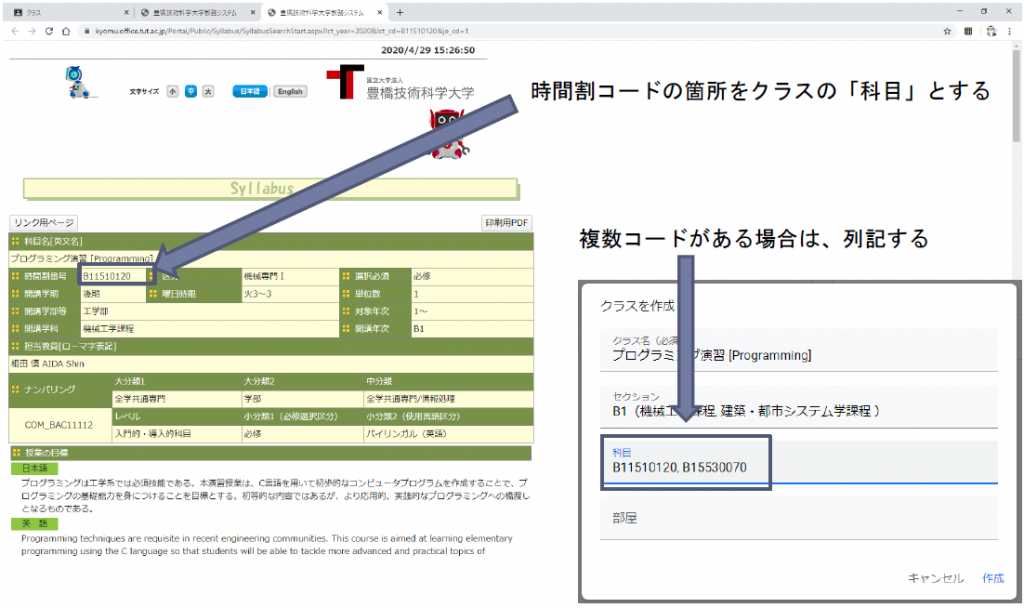This screenshot has width=1024, height=608.
Task: Switch page language to English
Action: point(290,91)
